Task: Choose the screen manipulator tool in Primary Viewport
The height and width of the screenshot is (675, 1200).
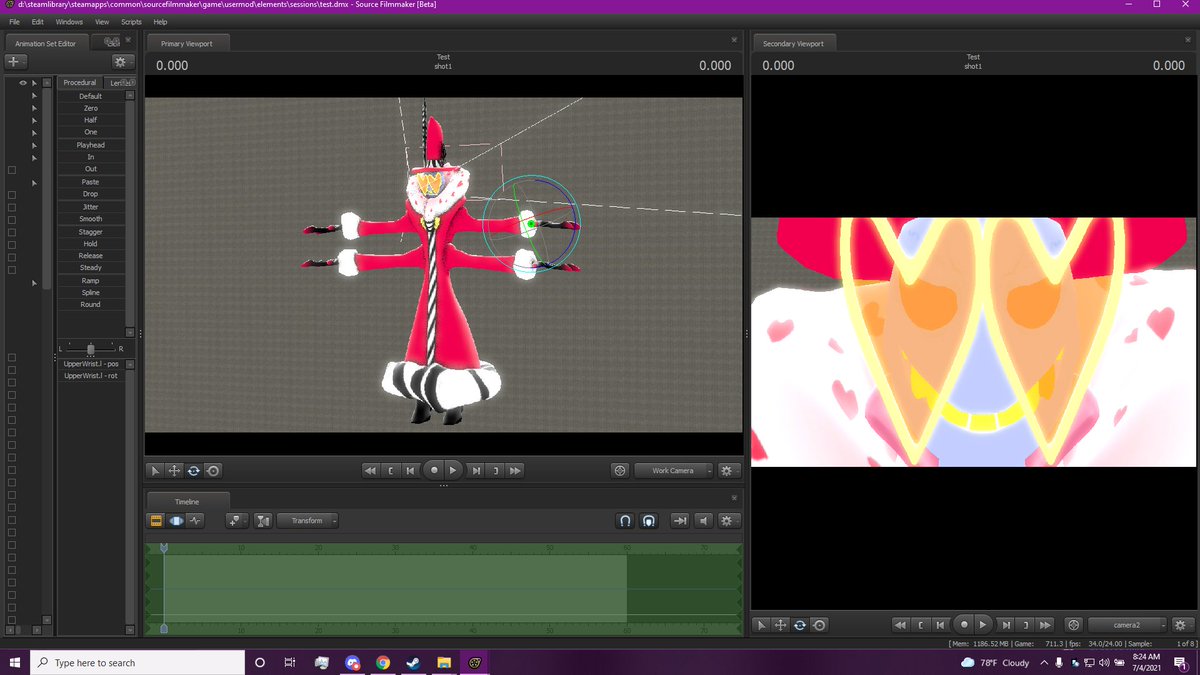Action: click(x=212, y=470)
